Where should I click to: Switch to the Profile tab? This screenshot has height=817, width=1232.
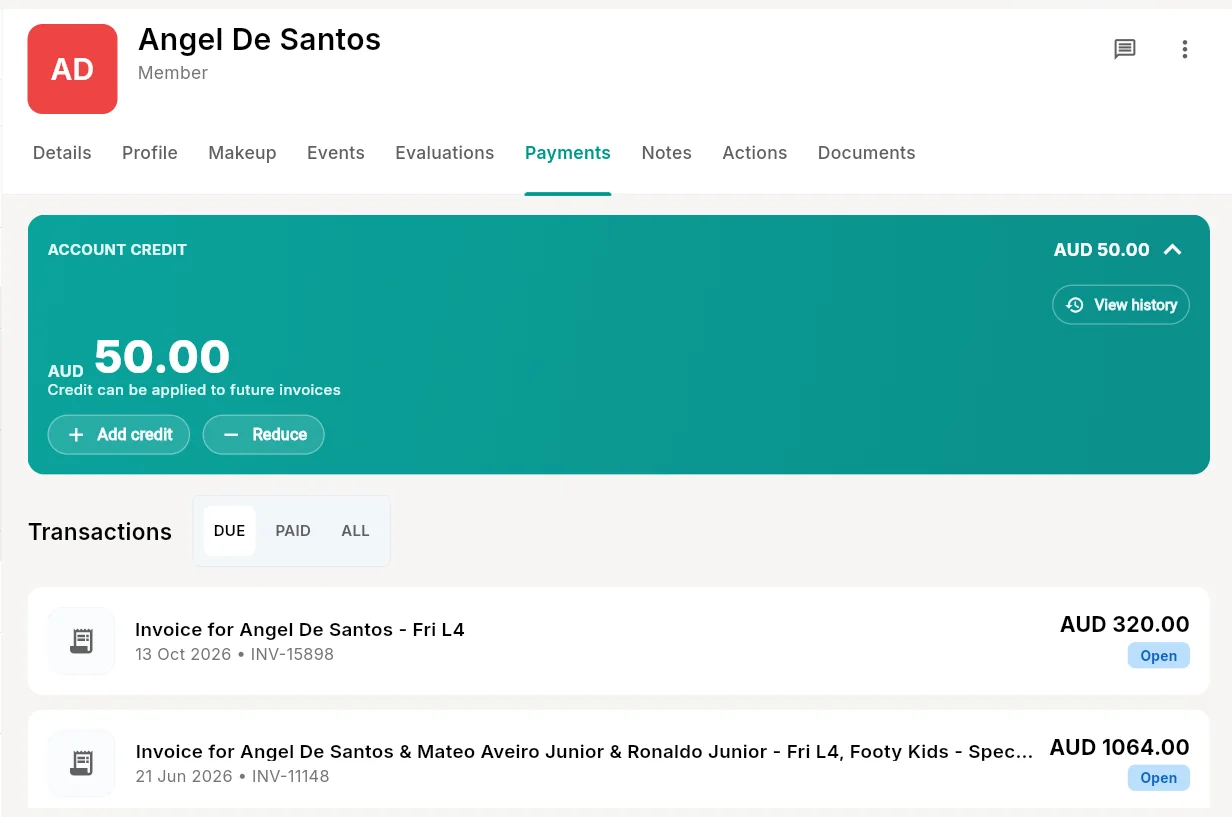150,153
